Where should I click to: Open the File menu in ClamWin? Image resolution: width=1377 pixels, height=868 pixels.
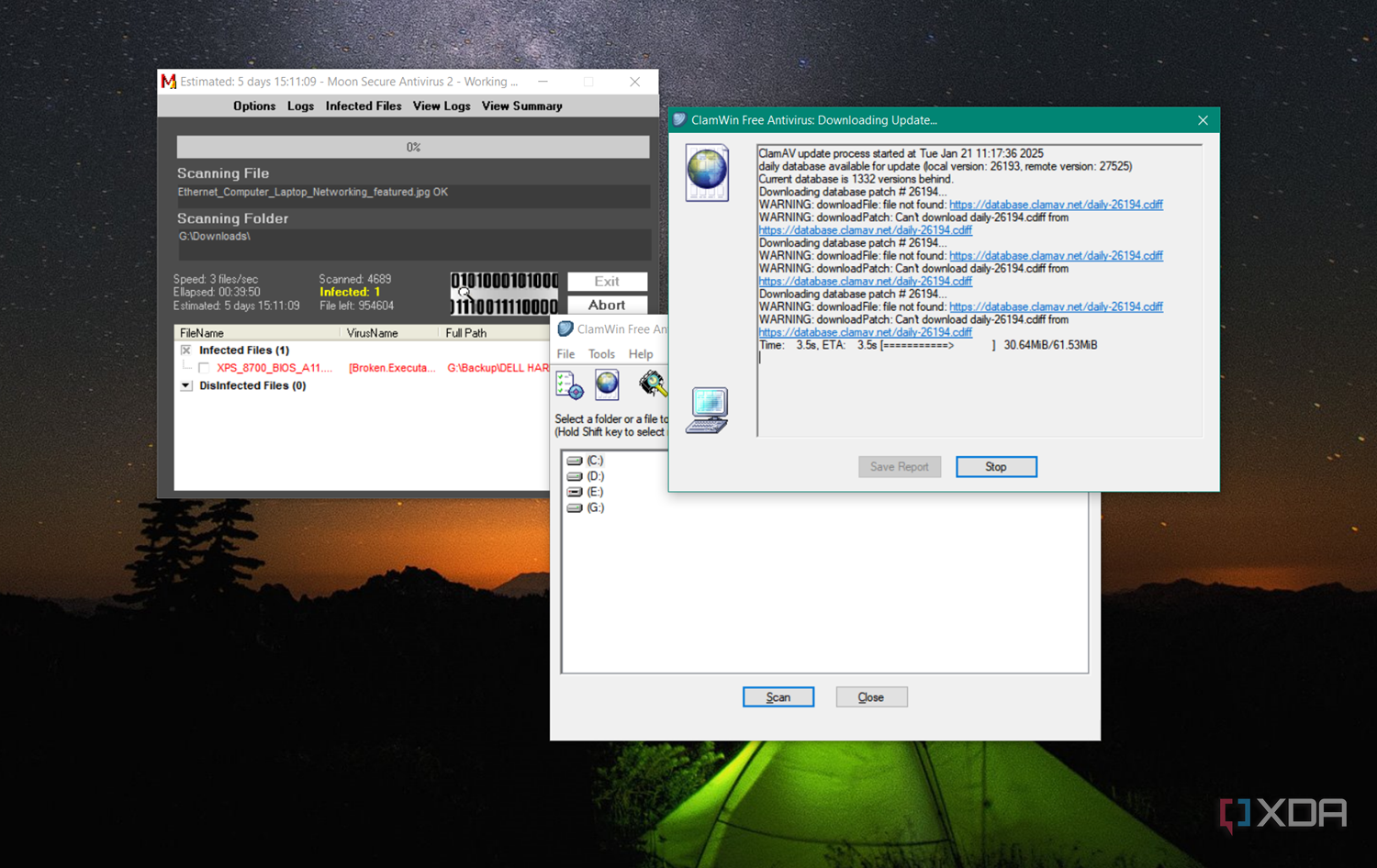coord(565,353)
